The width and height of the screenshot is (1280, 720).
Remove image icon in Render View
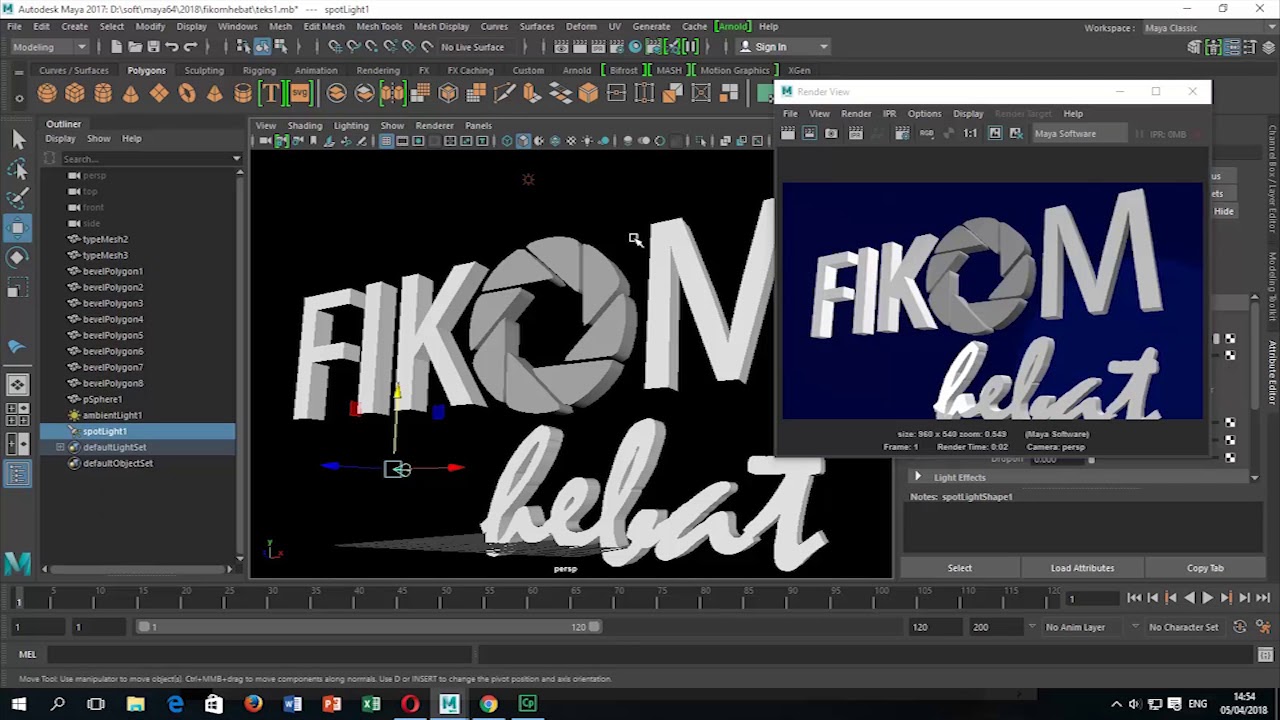click(1015, 133)
